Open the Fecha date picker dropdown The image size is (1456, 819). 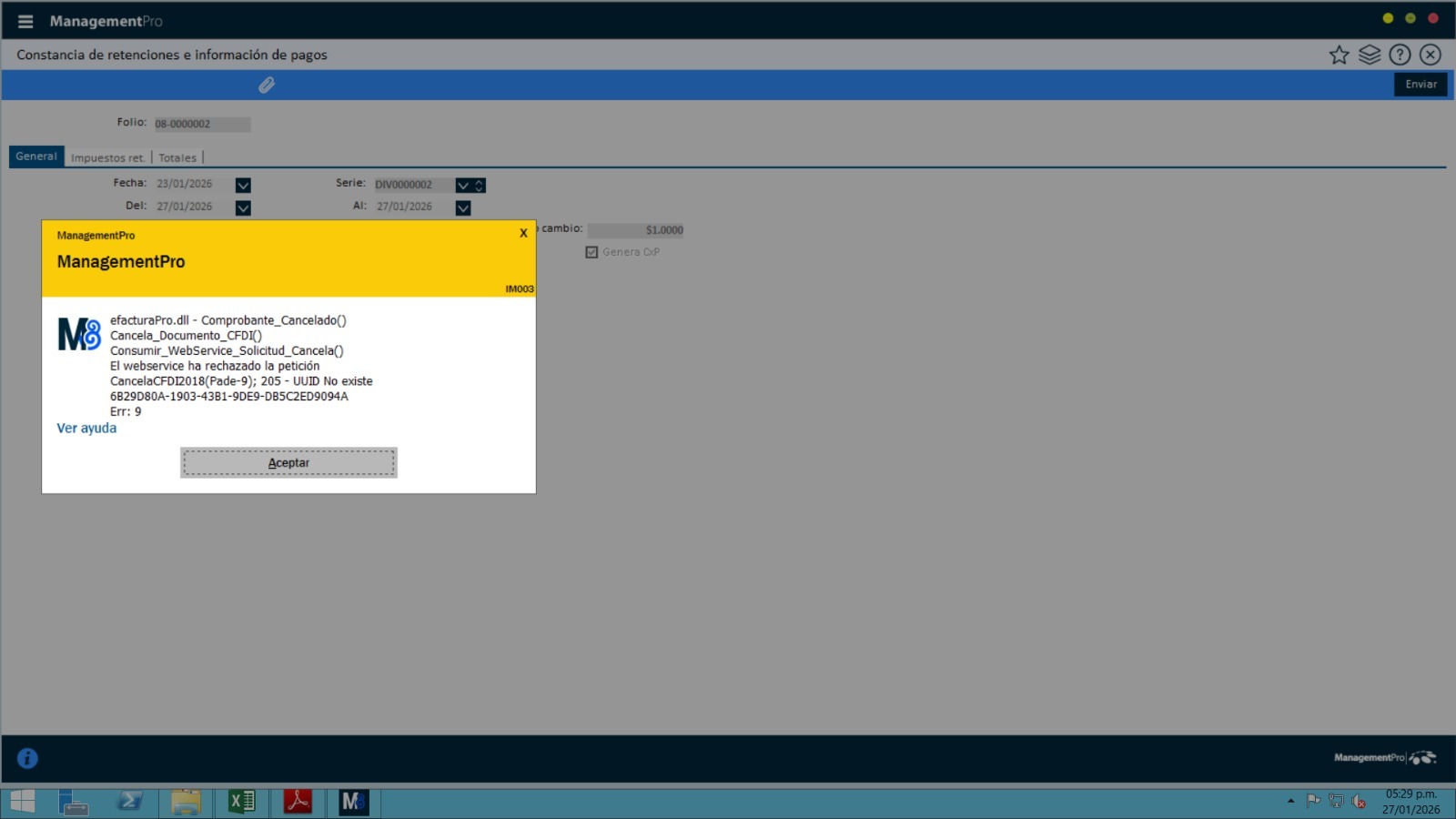tap(243, 185)
